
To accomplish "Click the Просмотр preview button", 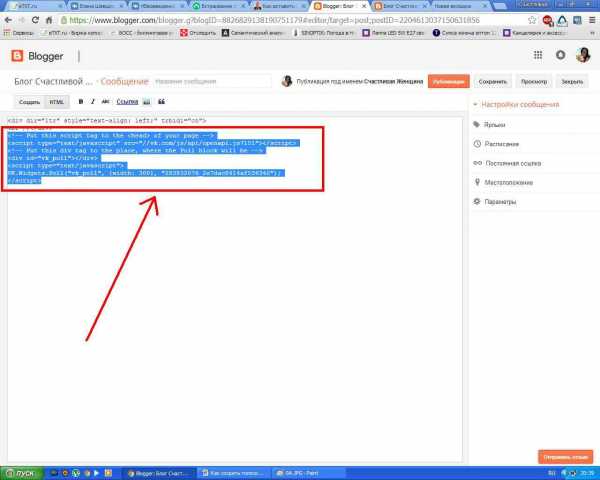I will pyautogui.click(x=534, y=82).
